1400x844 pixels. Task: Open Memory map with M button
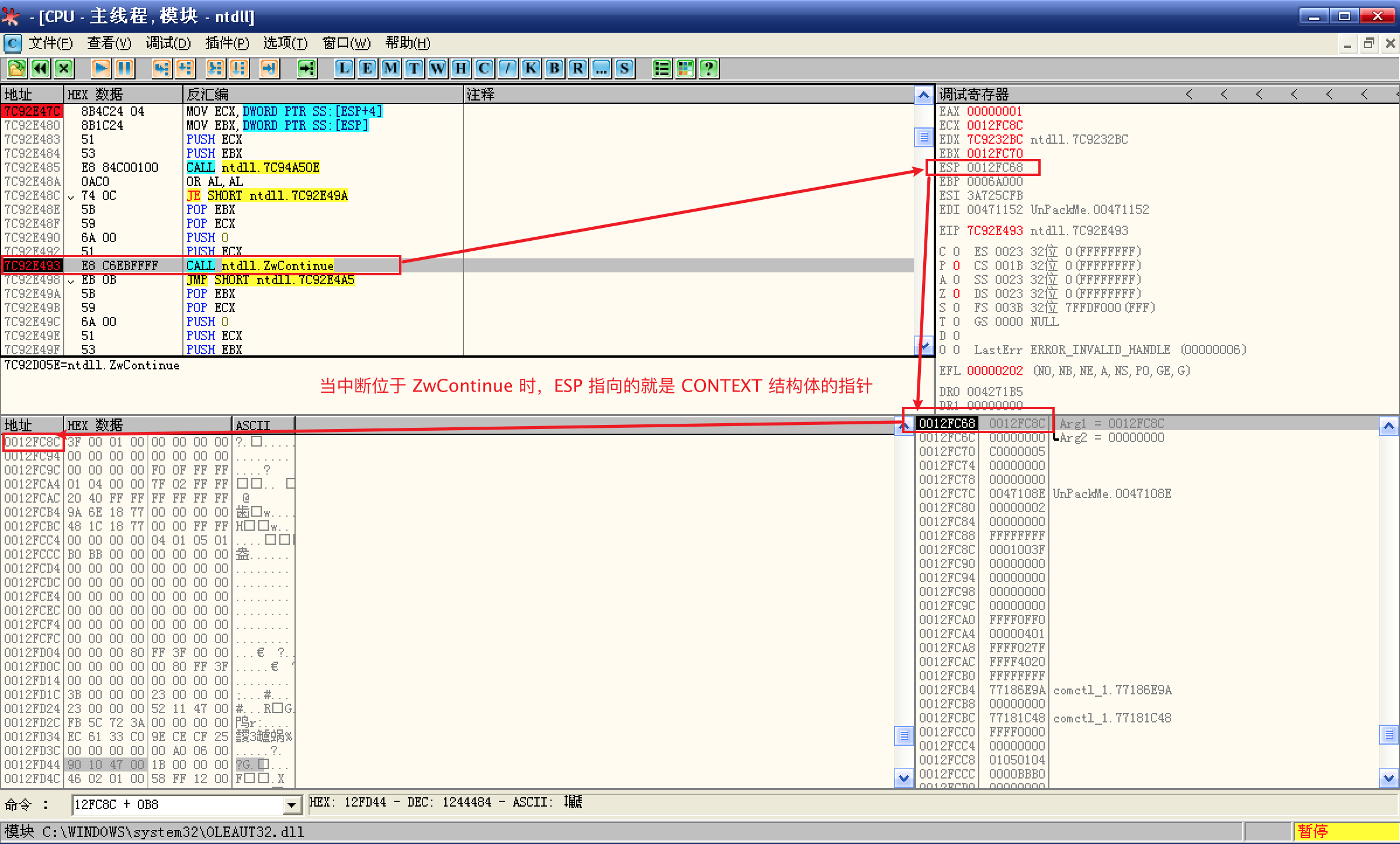391,69
